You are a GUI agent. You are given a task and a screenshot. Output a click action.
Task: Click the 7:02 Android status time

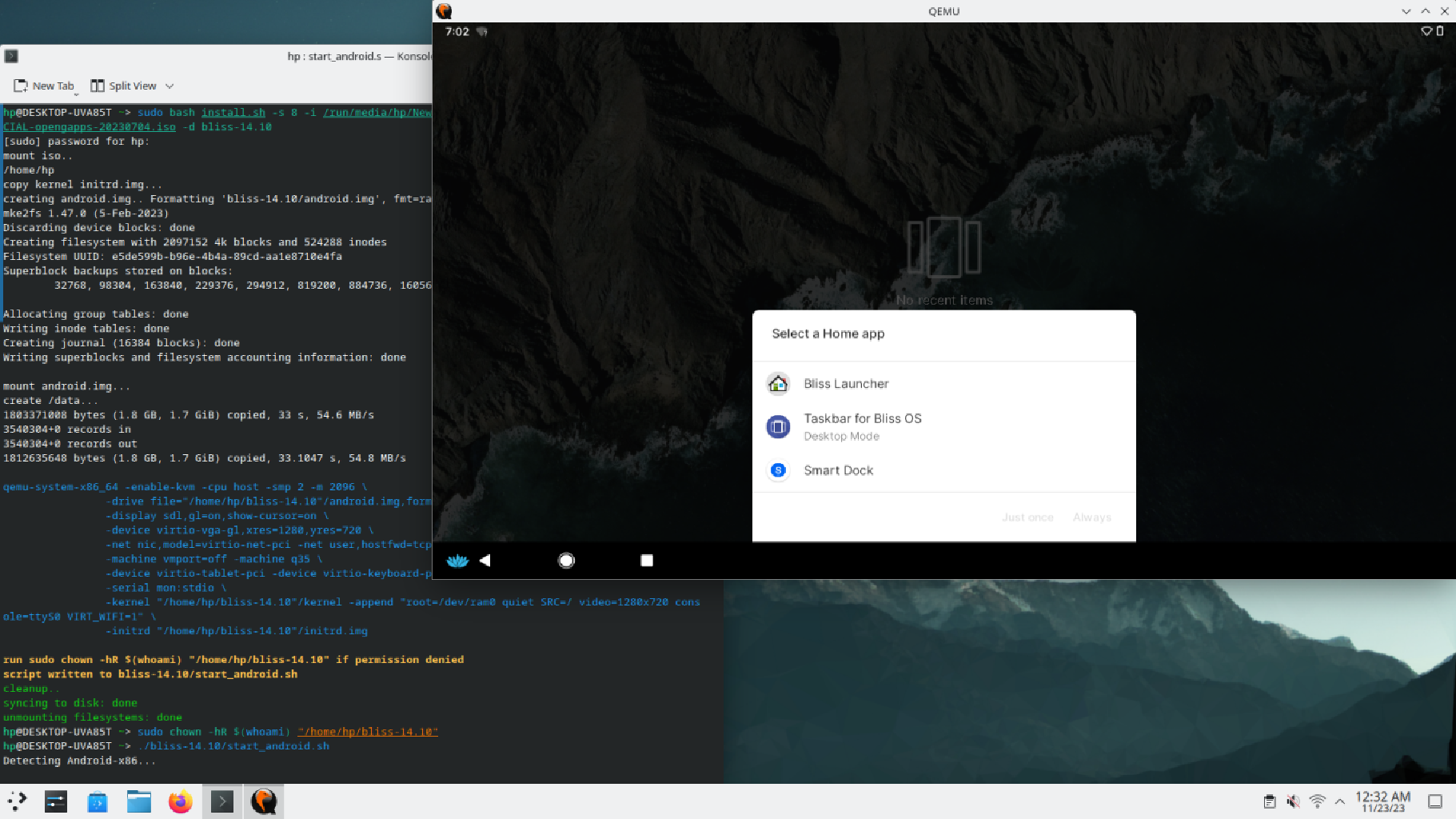point(457,31)
